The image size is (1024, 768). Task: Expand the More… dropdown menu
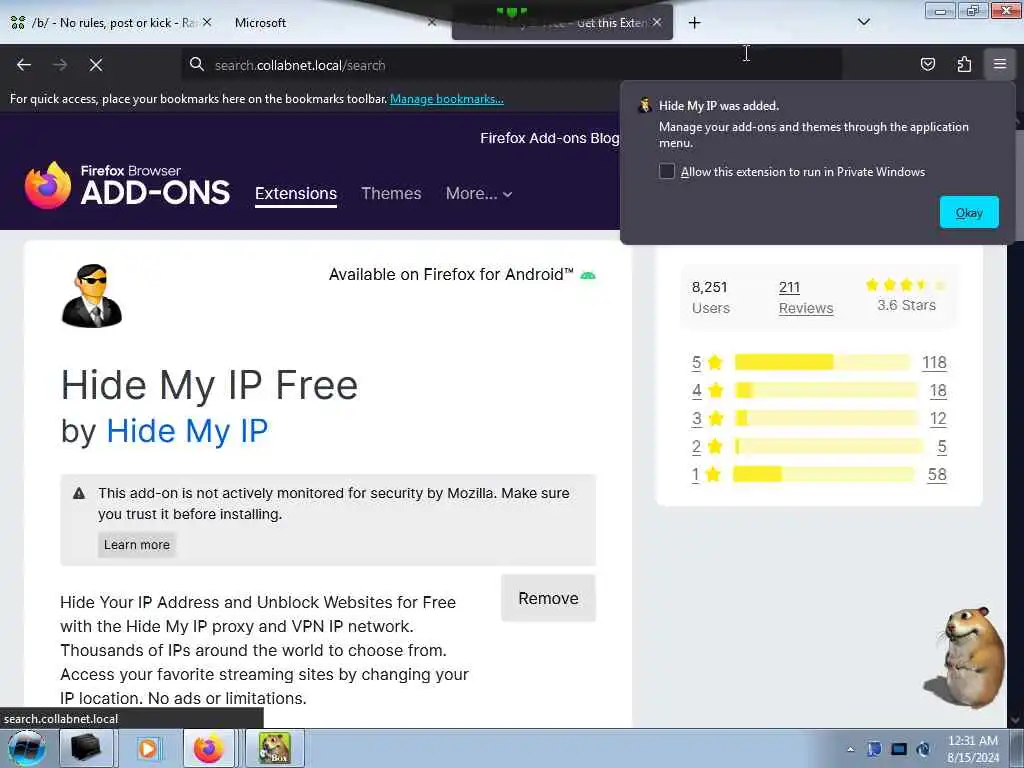(x=479, y=193)
